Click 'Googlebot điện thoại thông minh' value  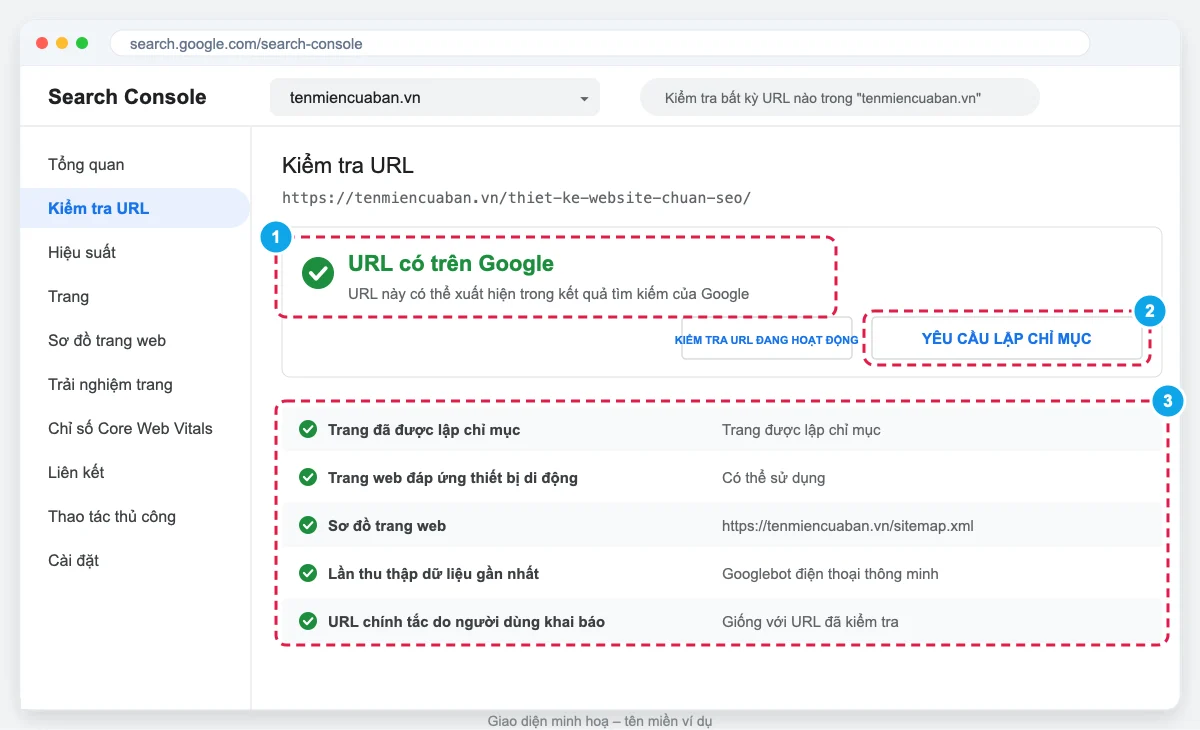click(x=830, y=574)
